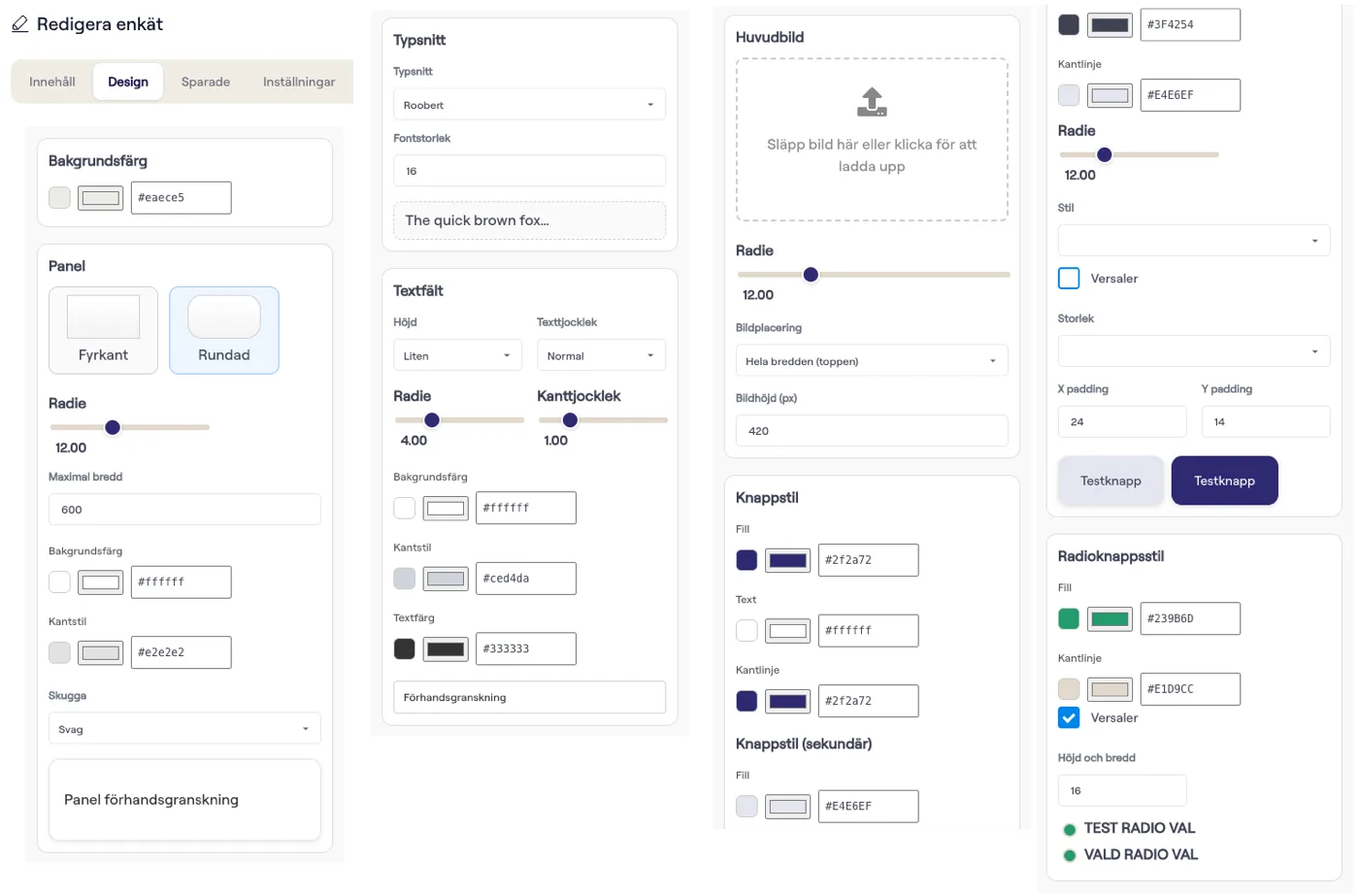Image resolution: width=1359 pixels, height=896 pixels.
Task: Click the green Radioknappsstil Fill color dot
Action: point(1069,618)
